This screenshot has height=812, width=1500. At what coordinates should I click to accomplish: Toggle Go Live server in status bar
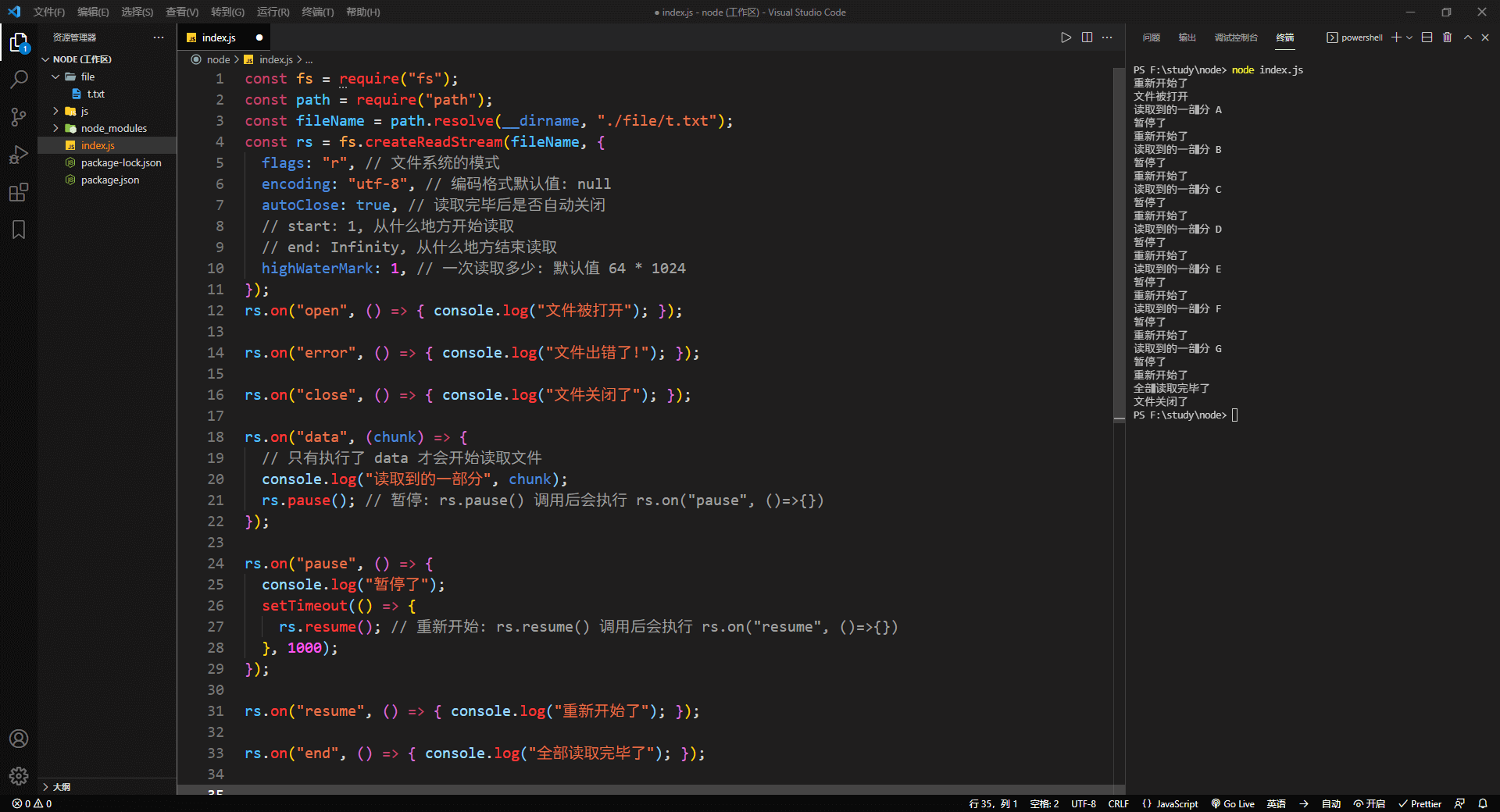click(1233, 803)
